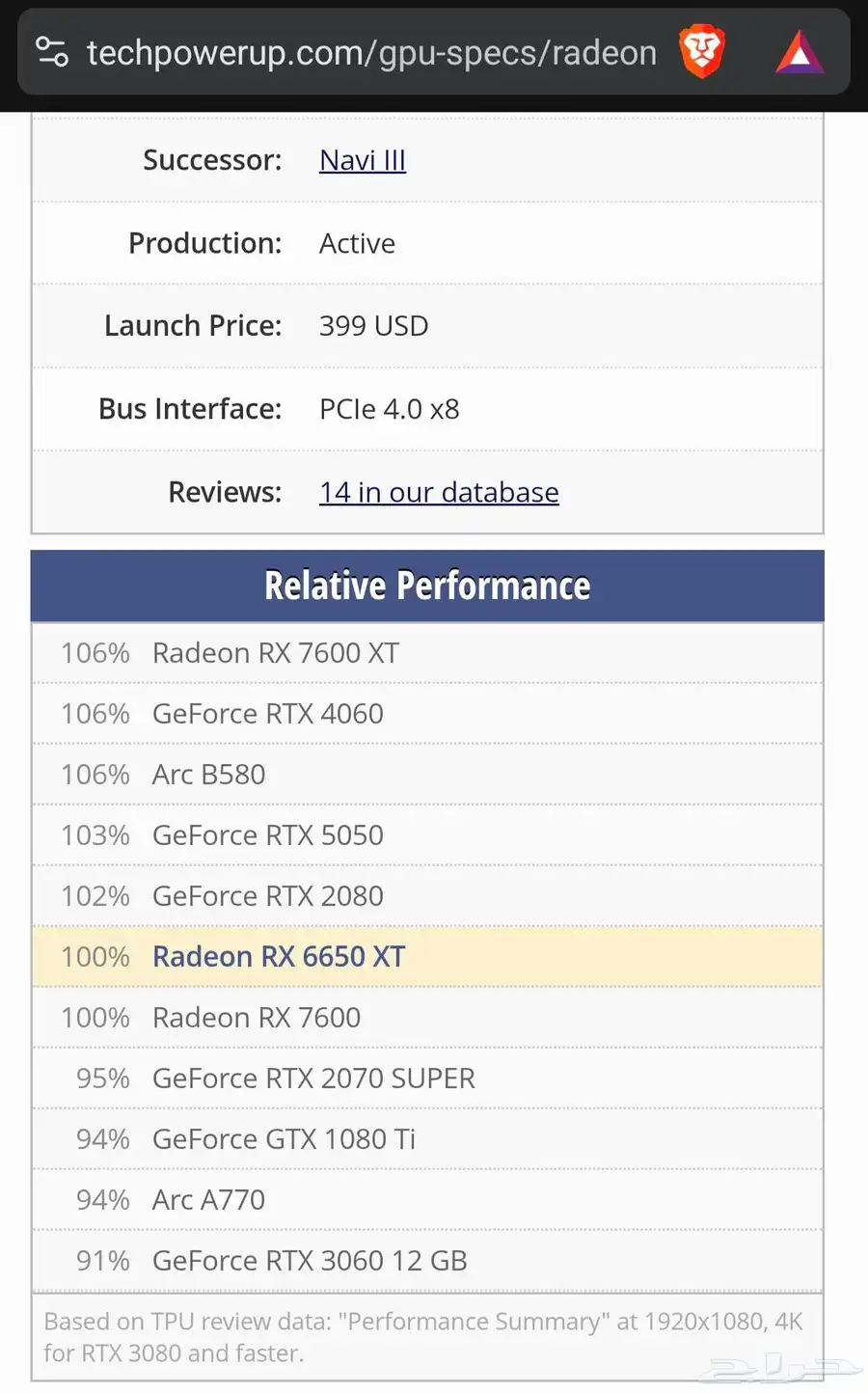Select Radeon RX 7600 entry
Screen dimensions: 868x1393
(x=427, y=1018)
